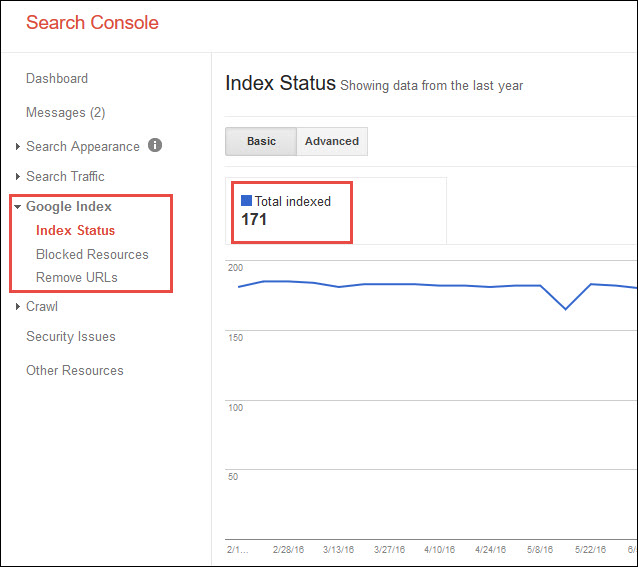Click the 3/27/16 axis date label
The height and width of the screenshot is (567, 638).
point(389,550)
